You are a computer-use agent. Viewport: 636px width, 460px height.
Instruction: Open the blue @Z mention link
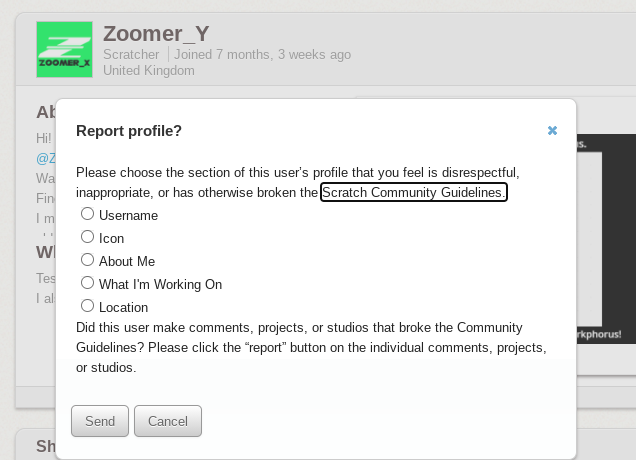pyautogui.click(x=46, y=158)
